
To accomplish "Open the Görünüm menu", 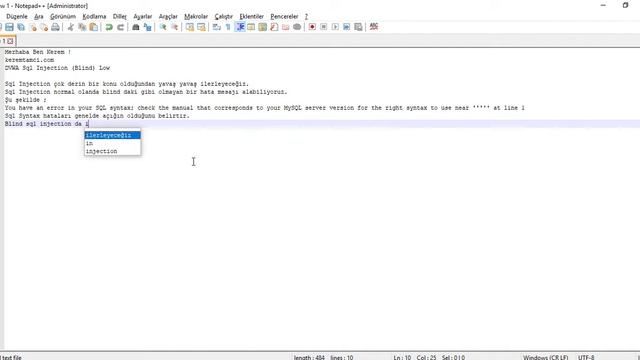I will (x=63, y=16).
